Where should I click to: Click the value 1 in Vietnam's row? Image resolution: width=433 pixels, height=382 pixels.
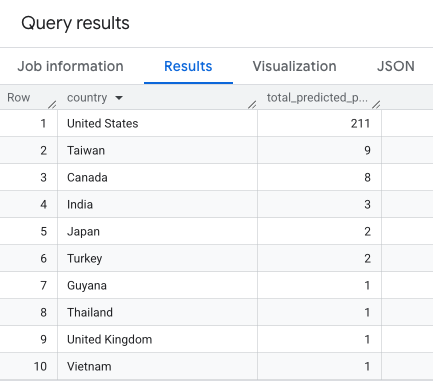(x=367, y=366)
